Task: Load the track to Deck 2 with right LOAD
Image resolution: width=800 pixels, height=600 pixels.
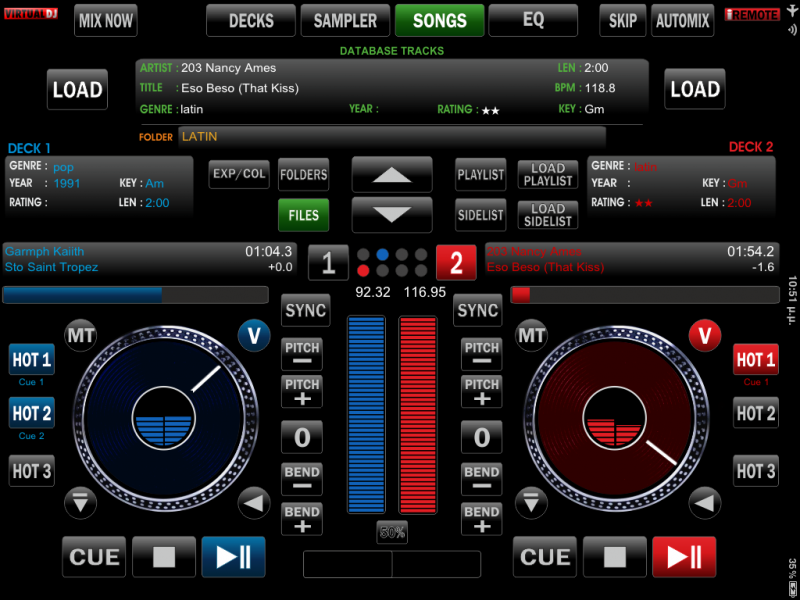Action: 695,89
